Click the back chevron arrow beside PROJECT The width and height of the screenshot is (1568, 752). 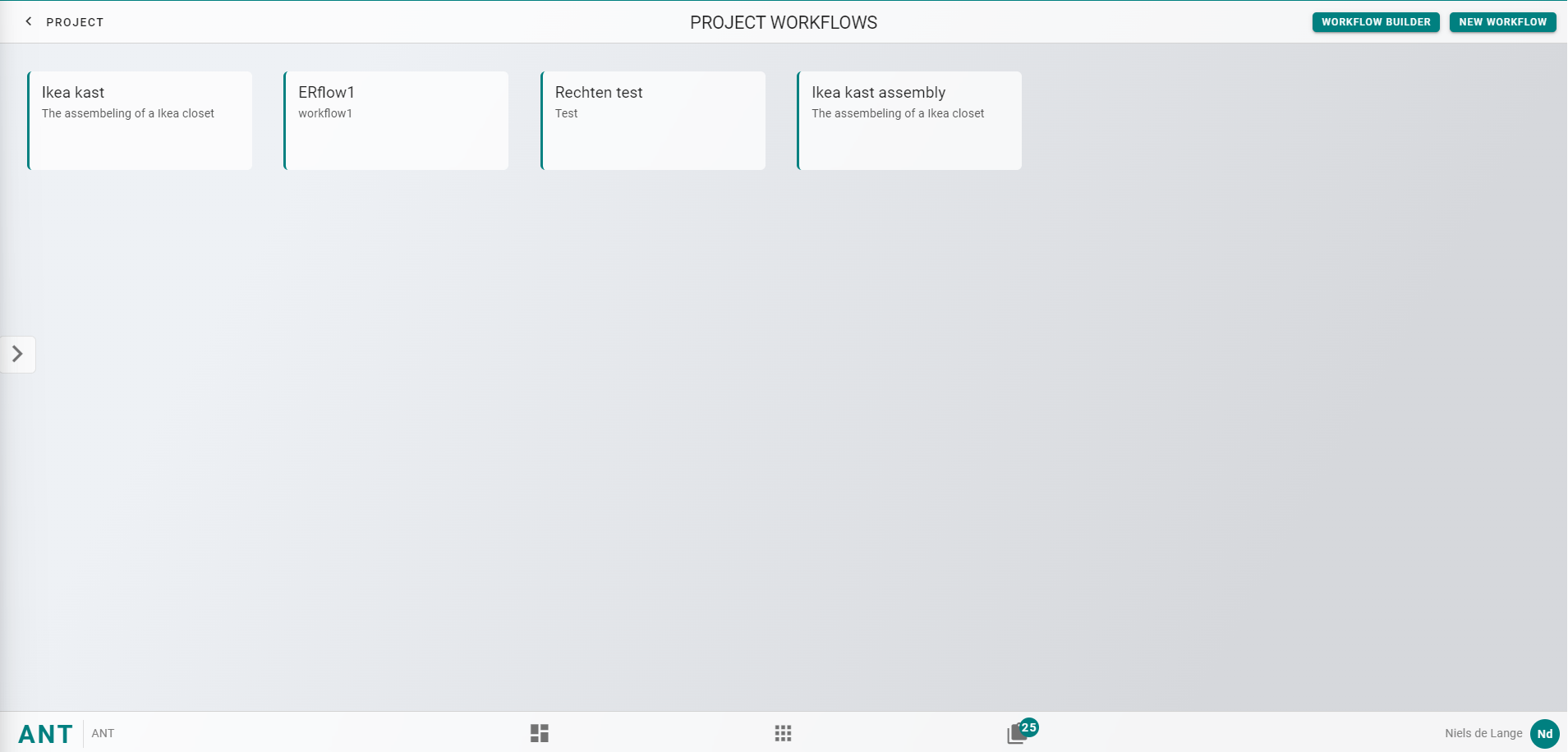point(29,21)
